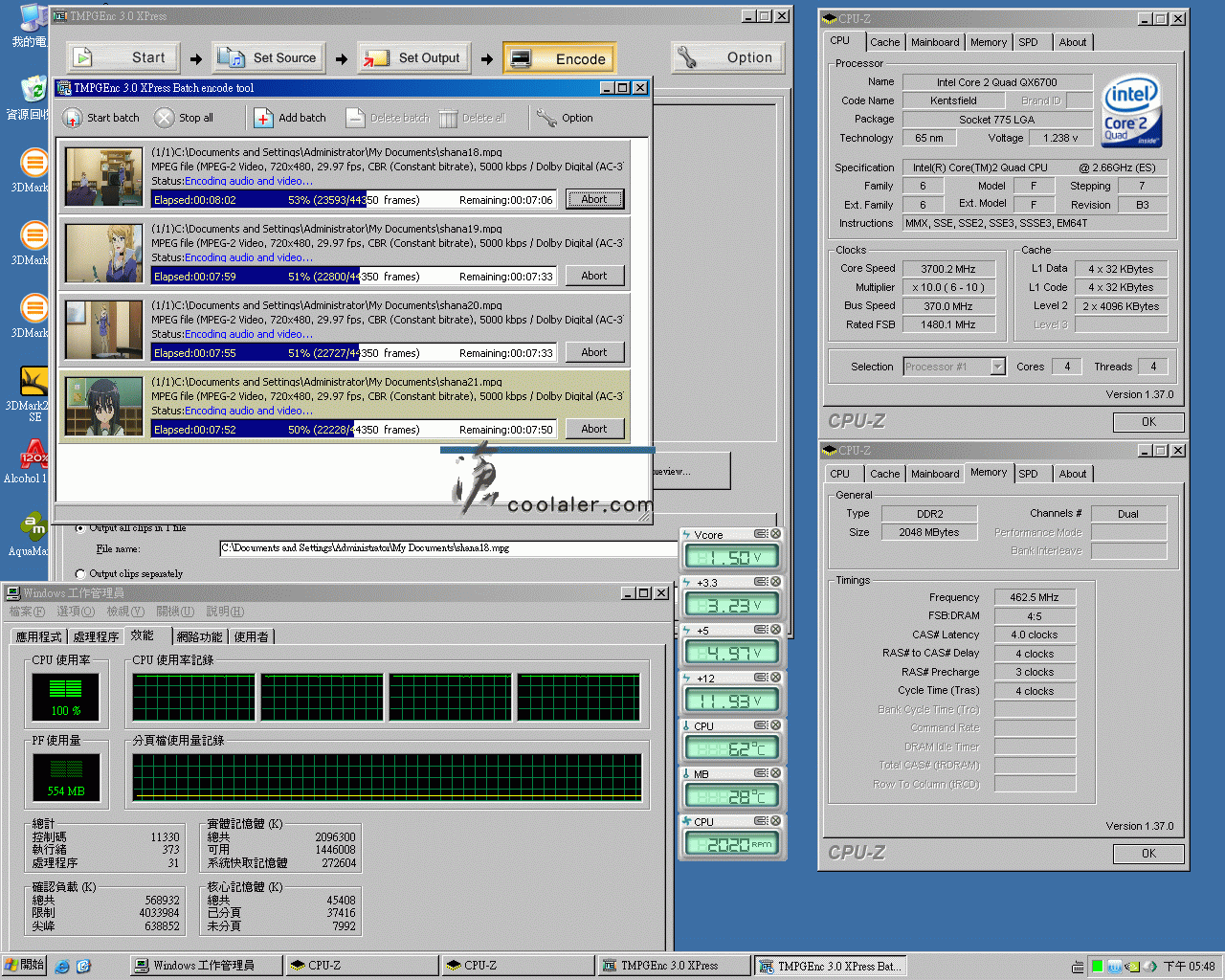The height and width of the screenshot is (980, 1225).
Task: Select Output clips separately radio
Action: tap(80, 574)
